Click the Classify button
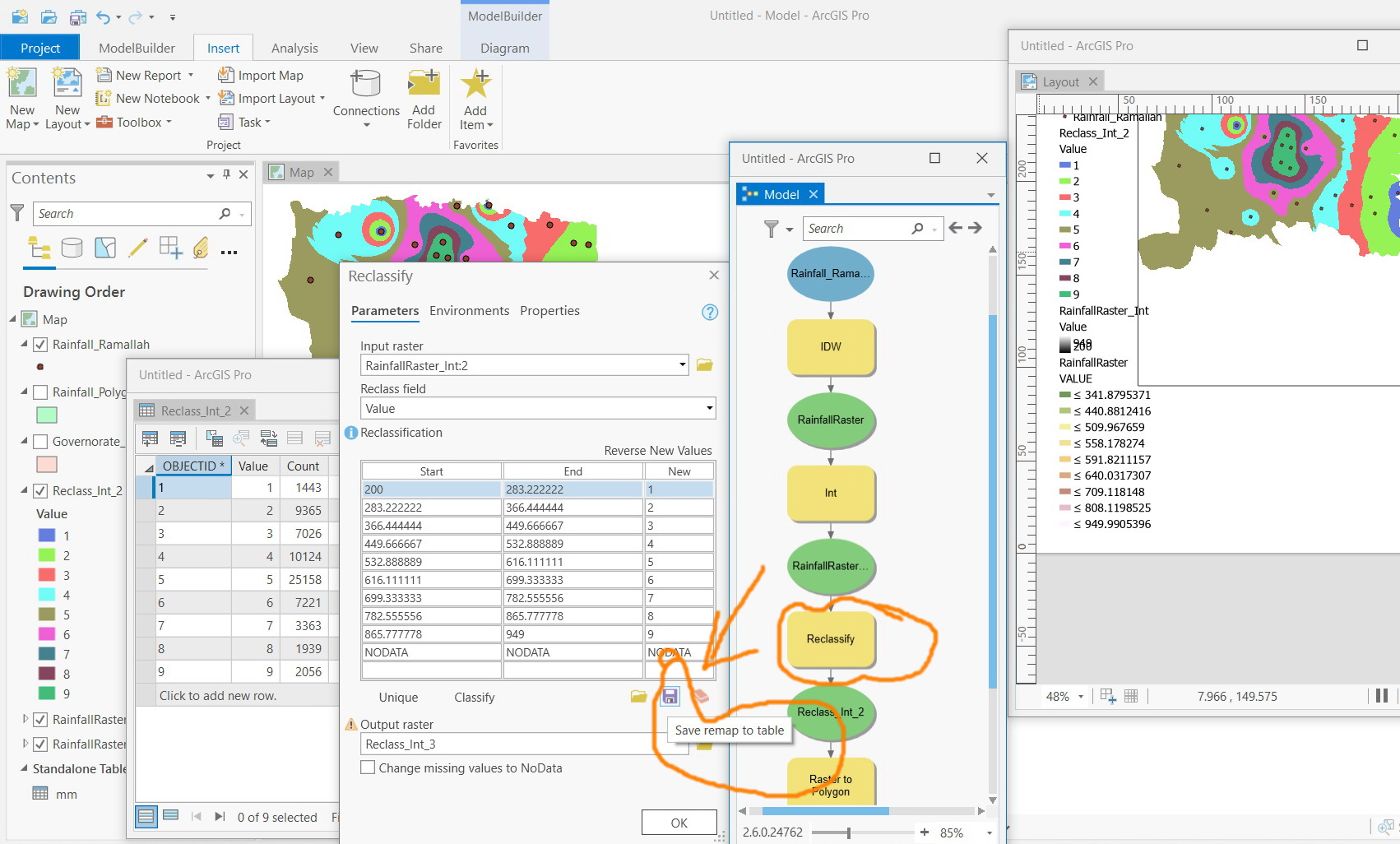This screenshot has height=844, width=1400. tap(475, 698)
